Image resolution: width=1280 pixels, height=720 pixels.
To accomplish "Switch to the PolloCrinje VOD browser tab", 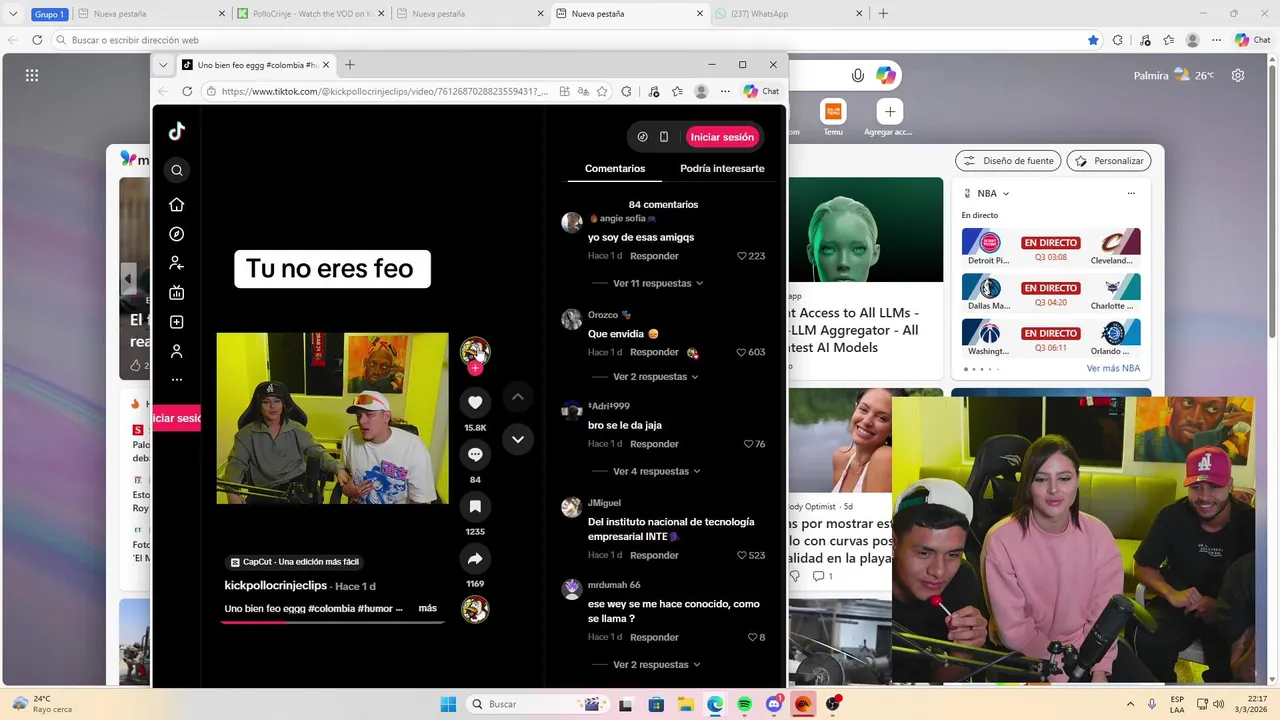I will click(310, 14).
